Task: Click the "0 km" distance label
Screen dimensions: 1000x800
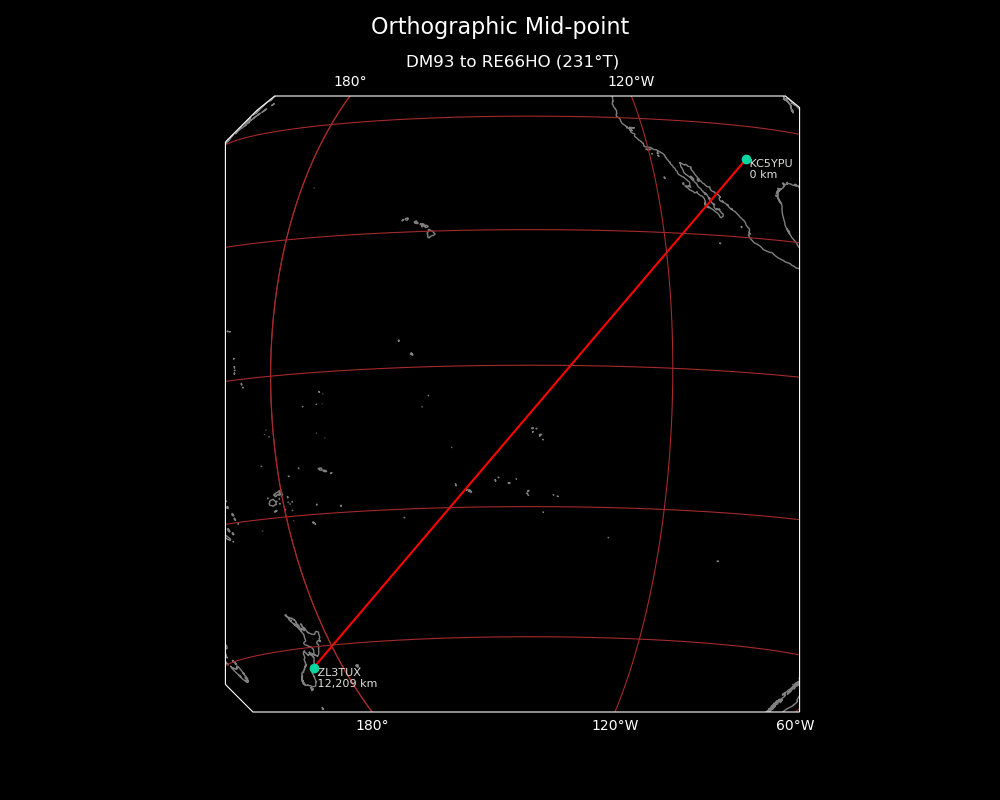Action: pyautogui.click(x=763, y=175)
